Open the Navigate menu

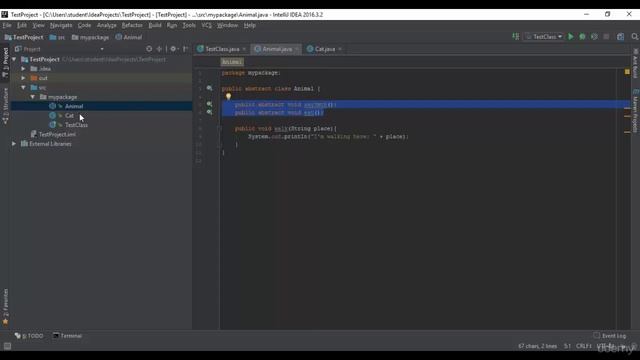pos(61,25)
